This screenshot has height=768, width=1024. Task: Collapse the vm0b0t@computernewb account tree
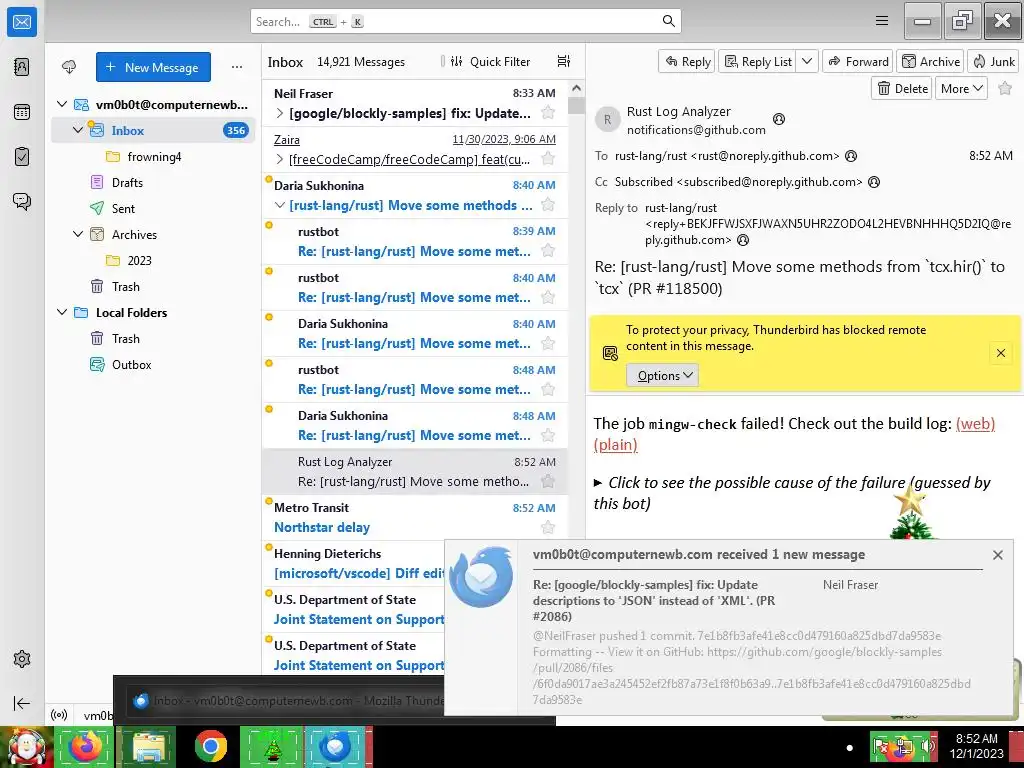pos(62,104)
